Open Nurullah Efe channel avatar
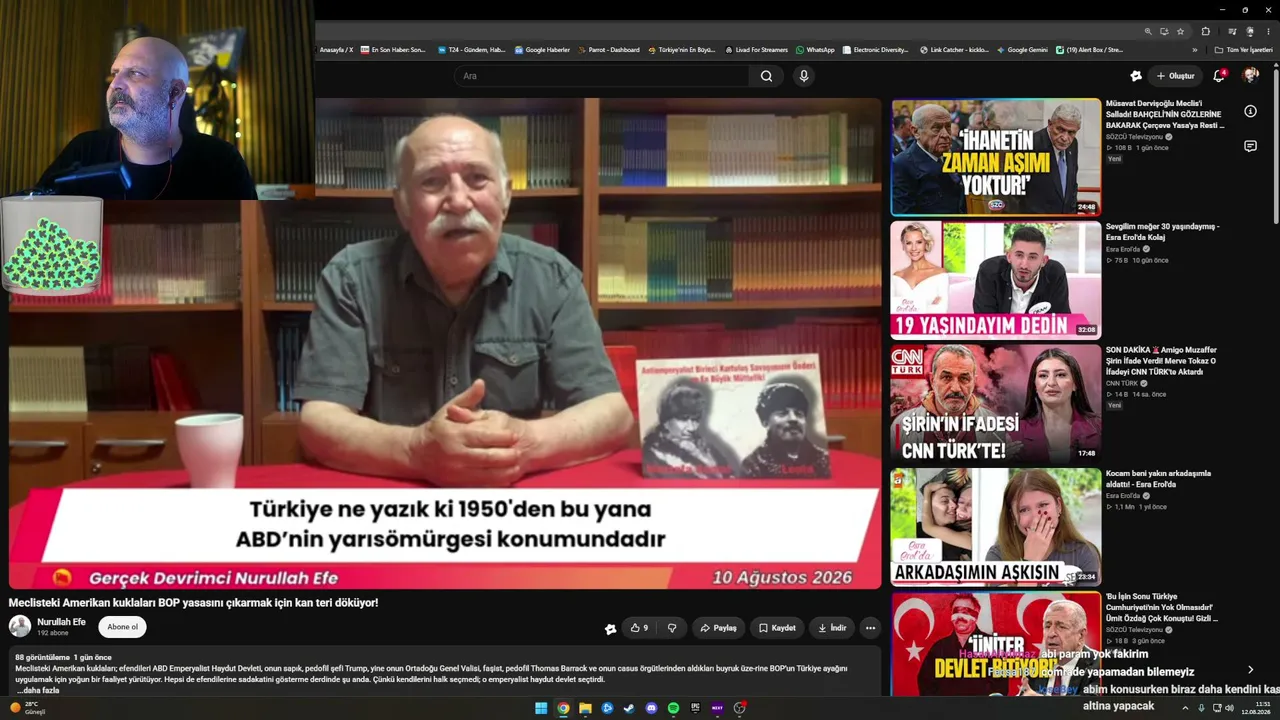Screen dimensions: 1280x720 point(20,627)
